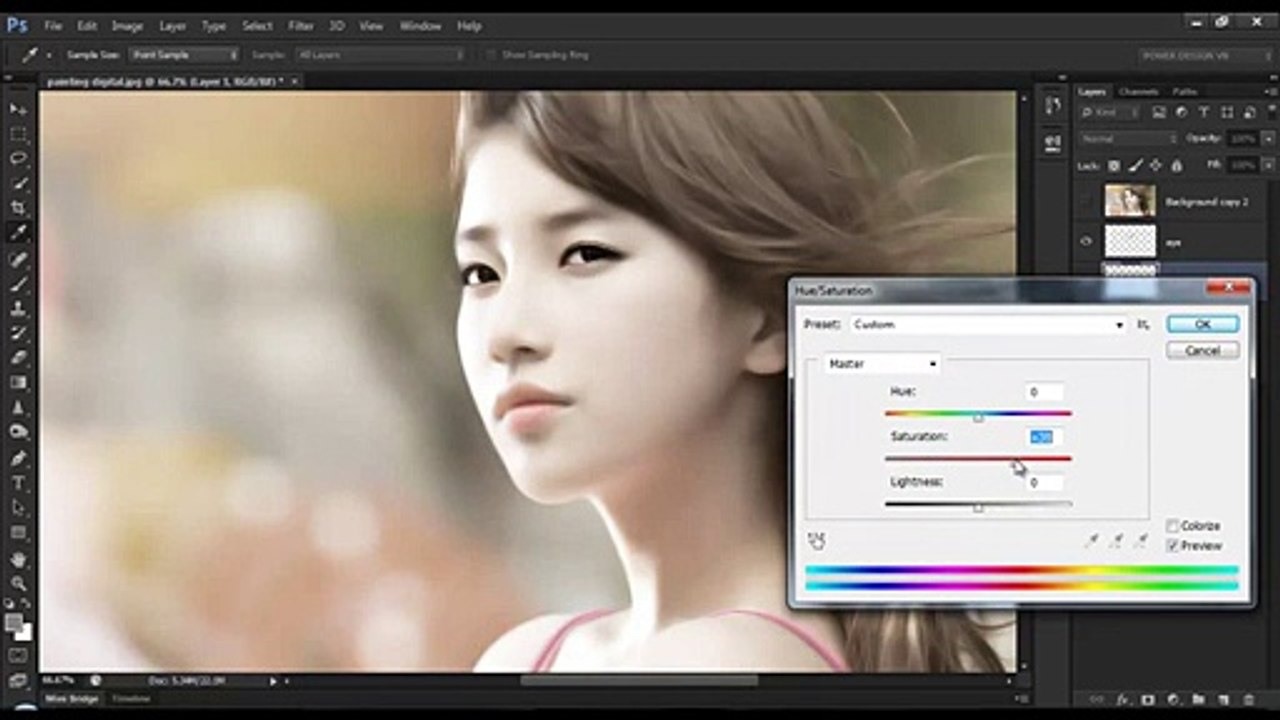This screenshot has height=720, width=1280.
Task: Select the Lasso tool
Action: pos(18,158)
